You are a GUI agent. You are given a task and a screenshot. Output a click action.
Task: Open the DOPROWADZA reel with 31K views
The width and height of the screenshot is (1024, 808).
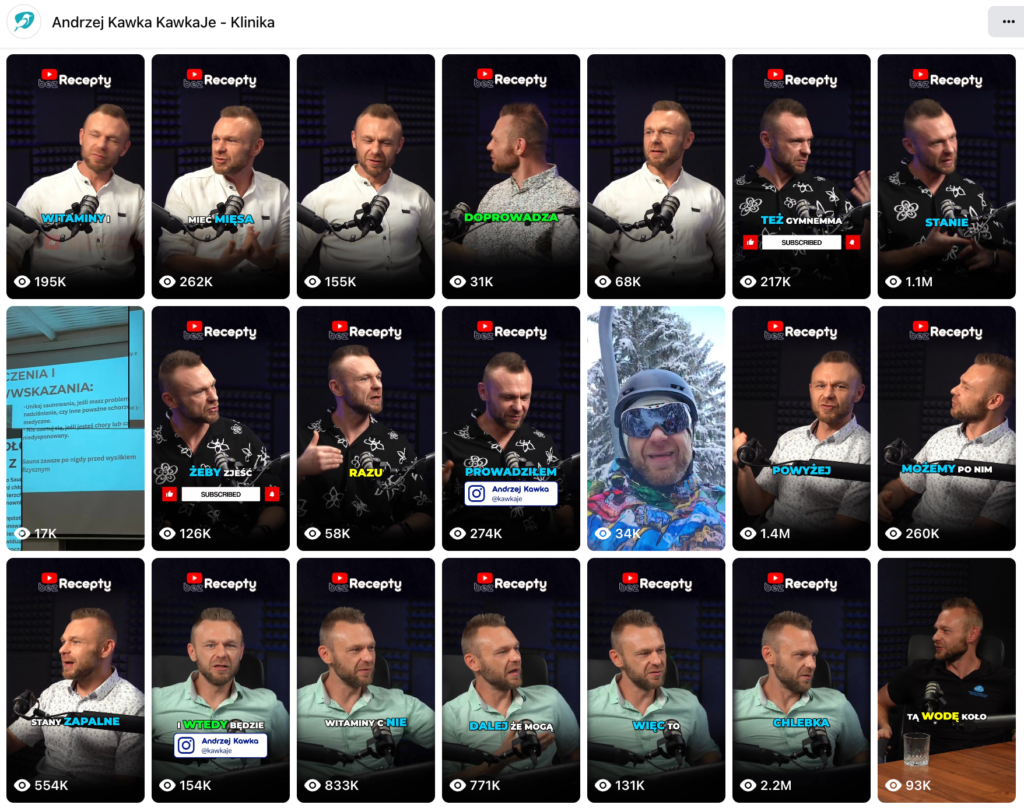tap(511, 176)
